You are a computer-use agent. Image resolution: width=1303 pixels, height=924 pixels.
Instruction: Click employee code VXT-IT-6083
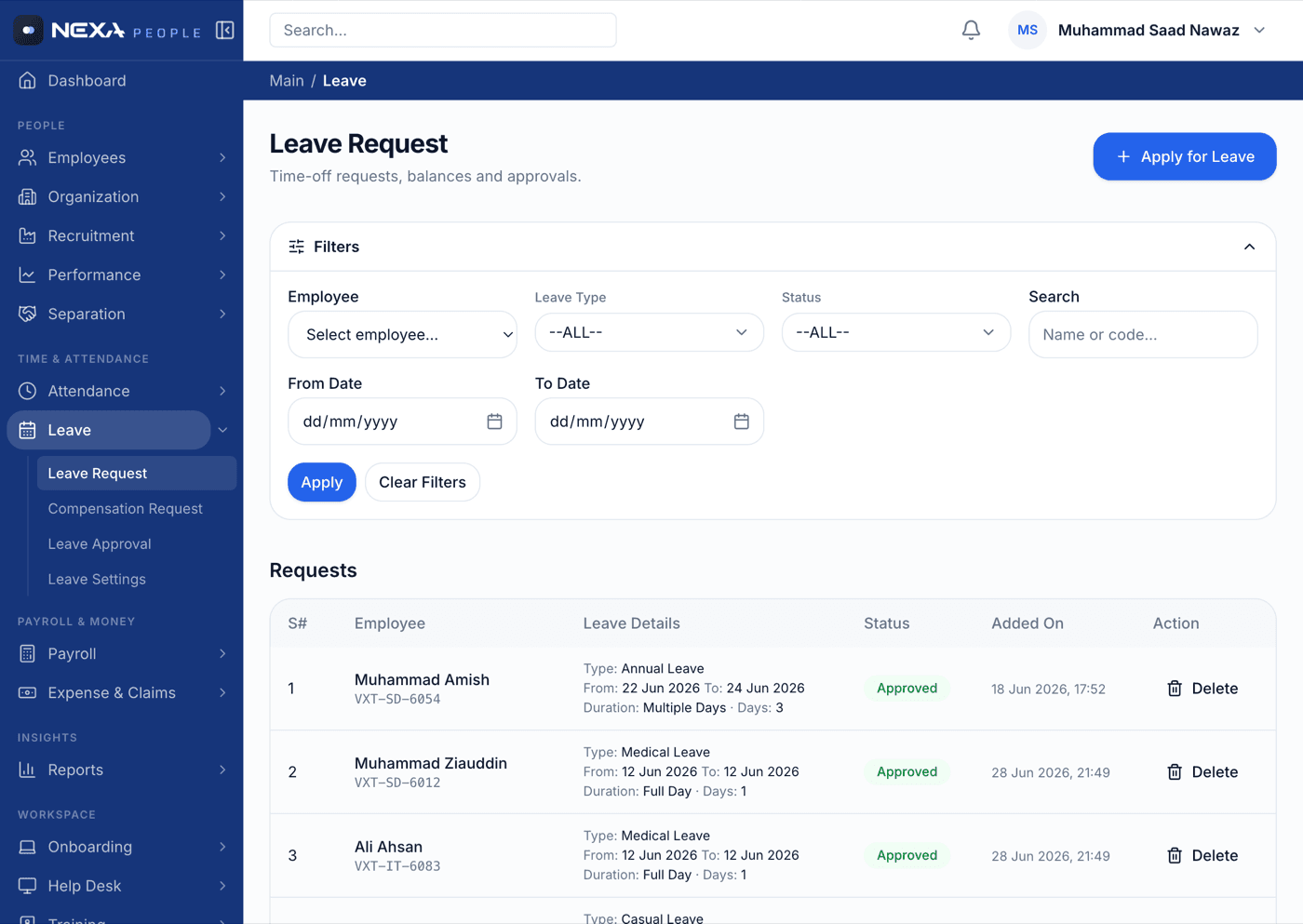[397, 866]
